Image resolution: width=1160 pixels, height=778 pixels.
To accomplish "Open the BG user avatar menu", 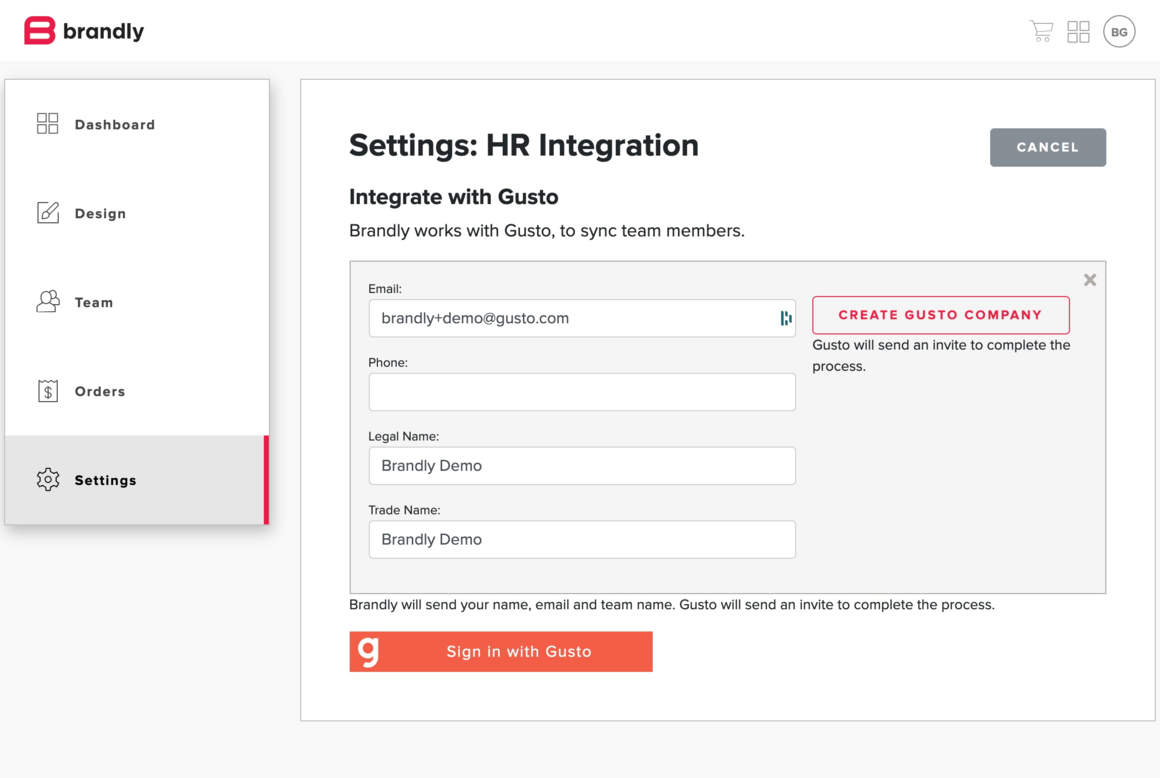I will tap(1119, 32).
